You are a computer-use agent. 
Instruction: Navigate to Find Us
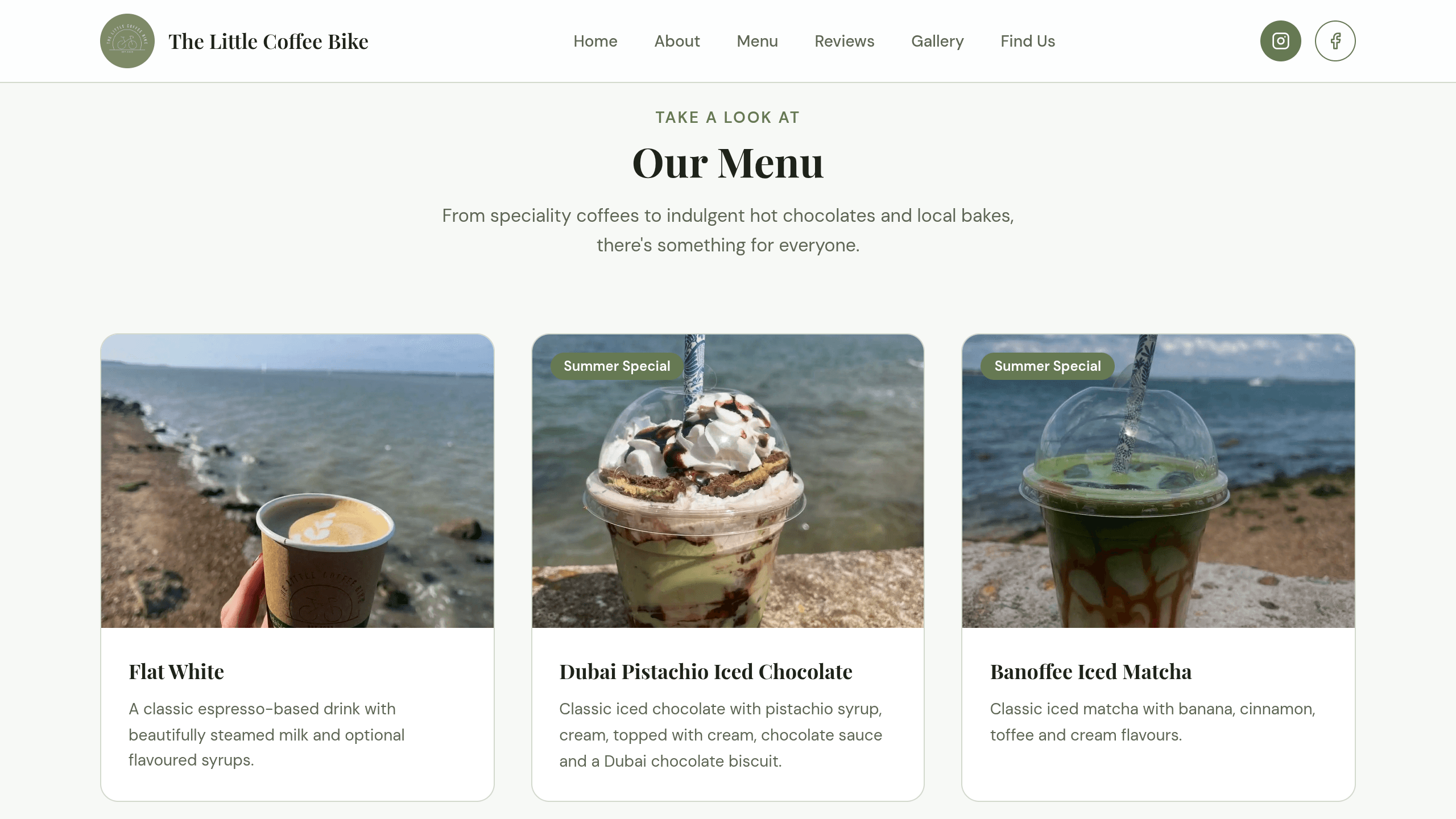1028,41
